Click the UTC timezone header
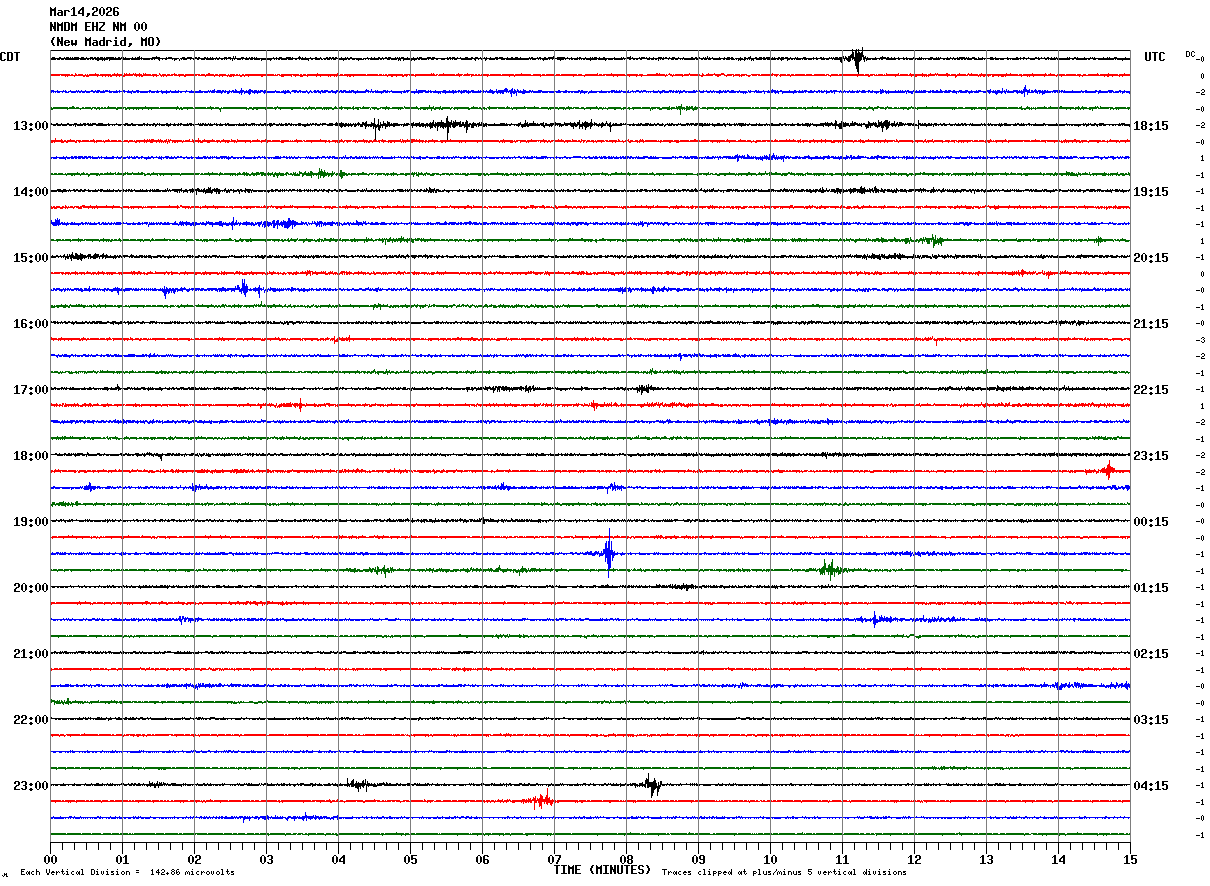 [1155, 57]
